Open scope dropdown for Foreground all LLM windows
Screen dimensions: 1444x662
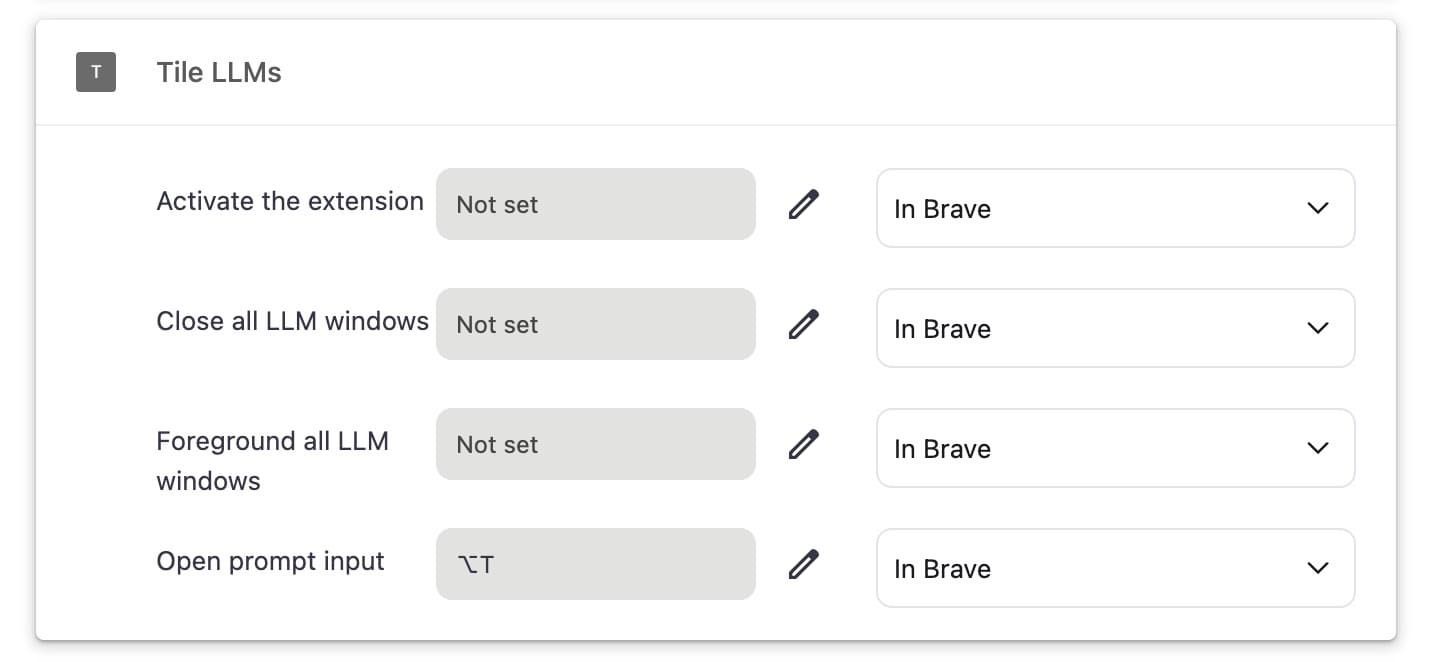(1114, 448)
